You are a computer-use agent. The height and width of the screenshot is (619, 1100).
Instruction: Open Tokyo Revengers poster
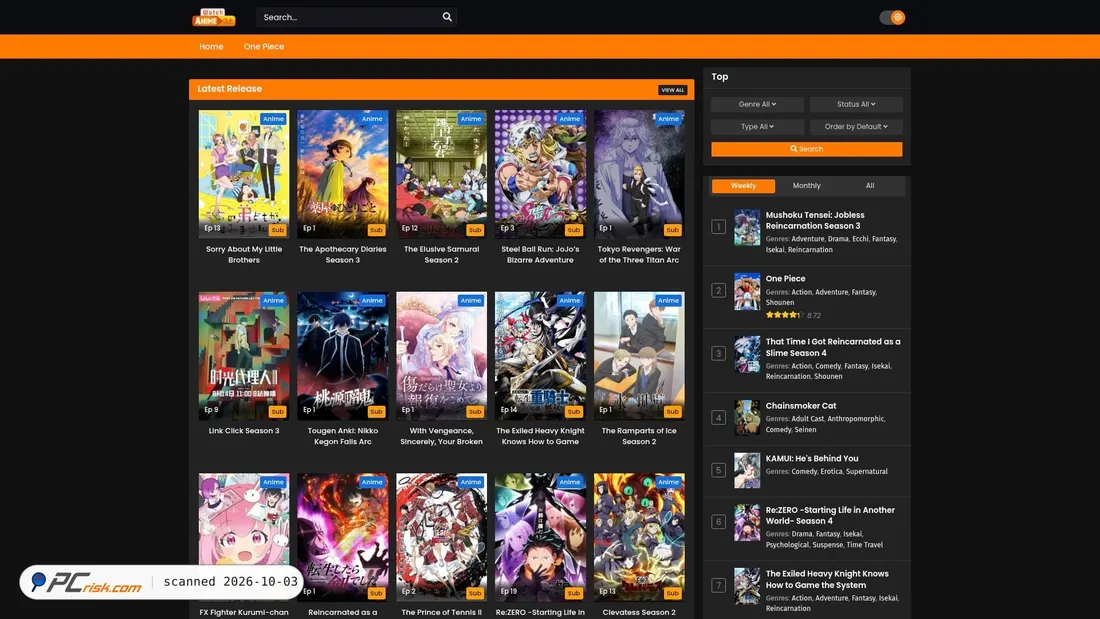(x=639, y=174)
